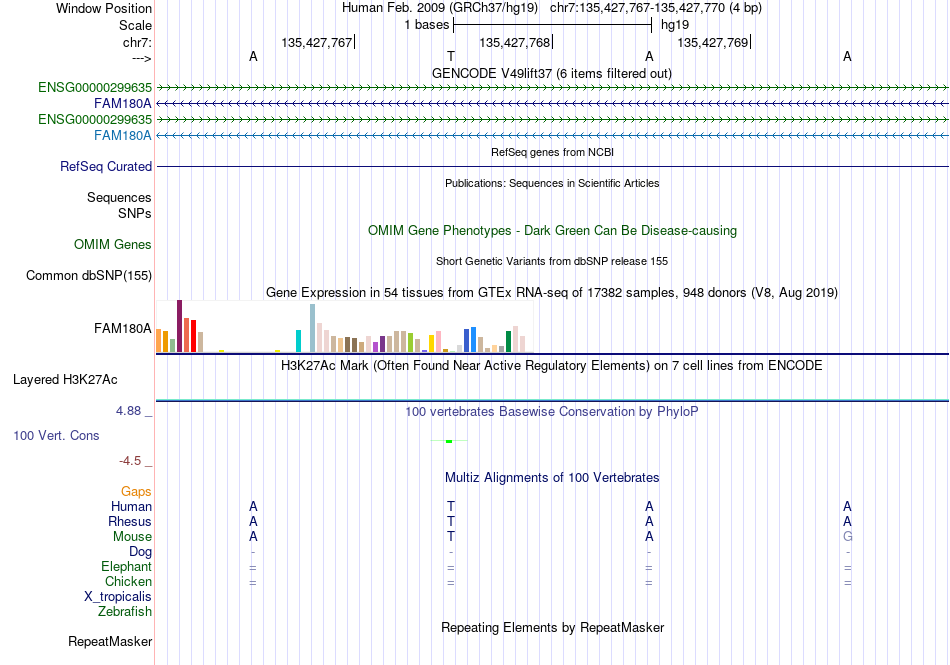Open GENCODE V49lift37 track title
The height and width of the screenshot is (665, 950).
tap(552, 73)
